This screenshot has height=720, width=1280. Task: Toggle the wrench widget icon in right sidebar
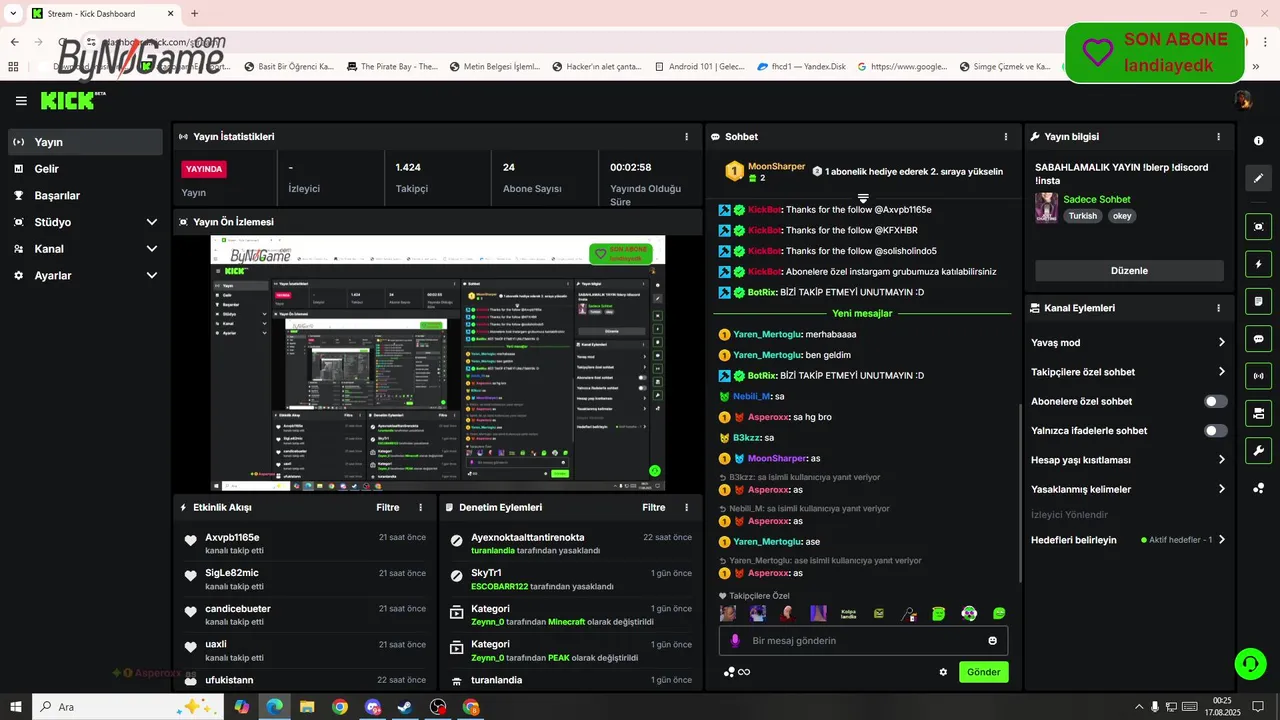coord(1259,450)
